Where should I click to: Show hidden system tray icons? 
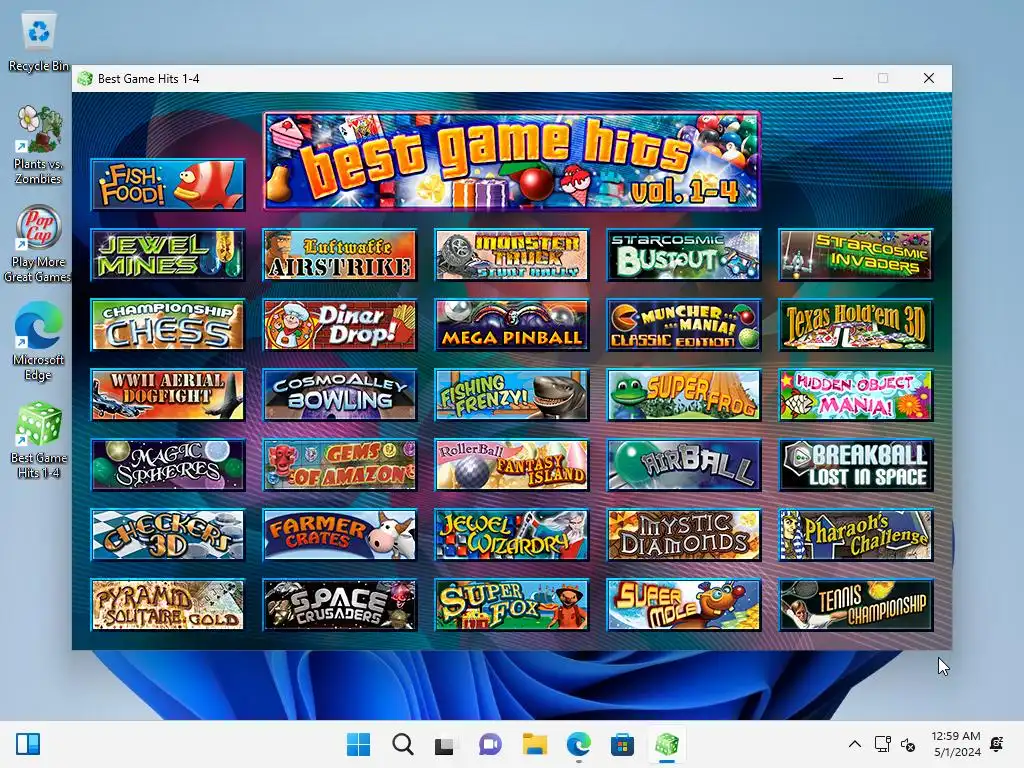pyautogui.click(x=854, y=744)
